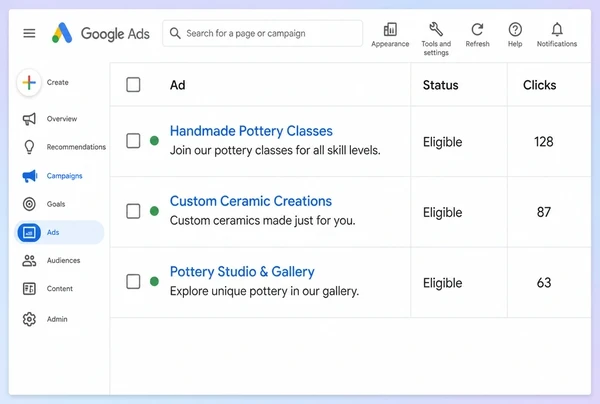Image resolution: width=600 pixels, height=404 pixels.
Task: Click the Campaigns megaphone icon
Action: click(x=29, y=176)
